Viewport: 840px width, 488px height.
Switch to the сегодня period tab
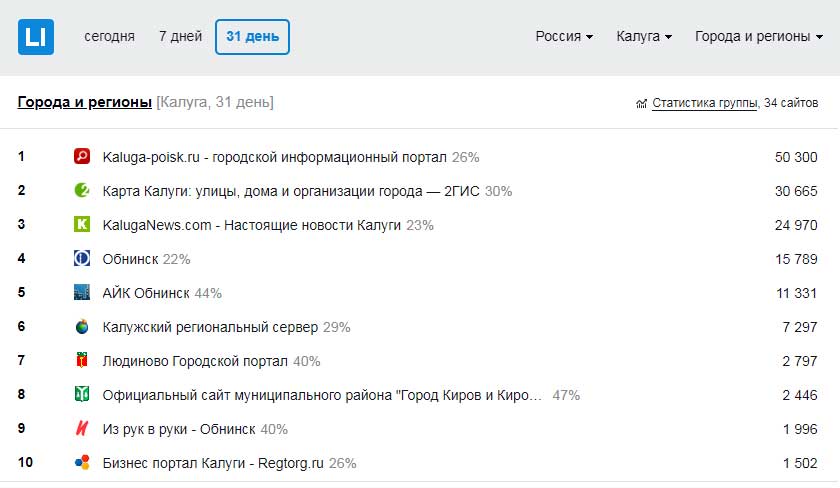pos(109,36)
